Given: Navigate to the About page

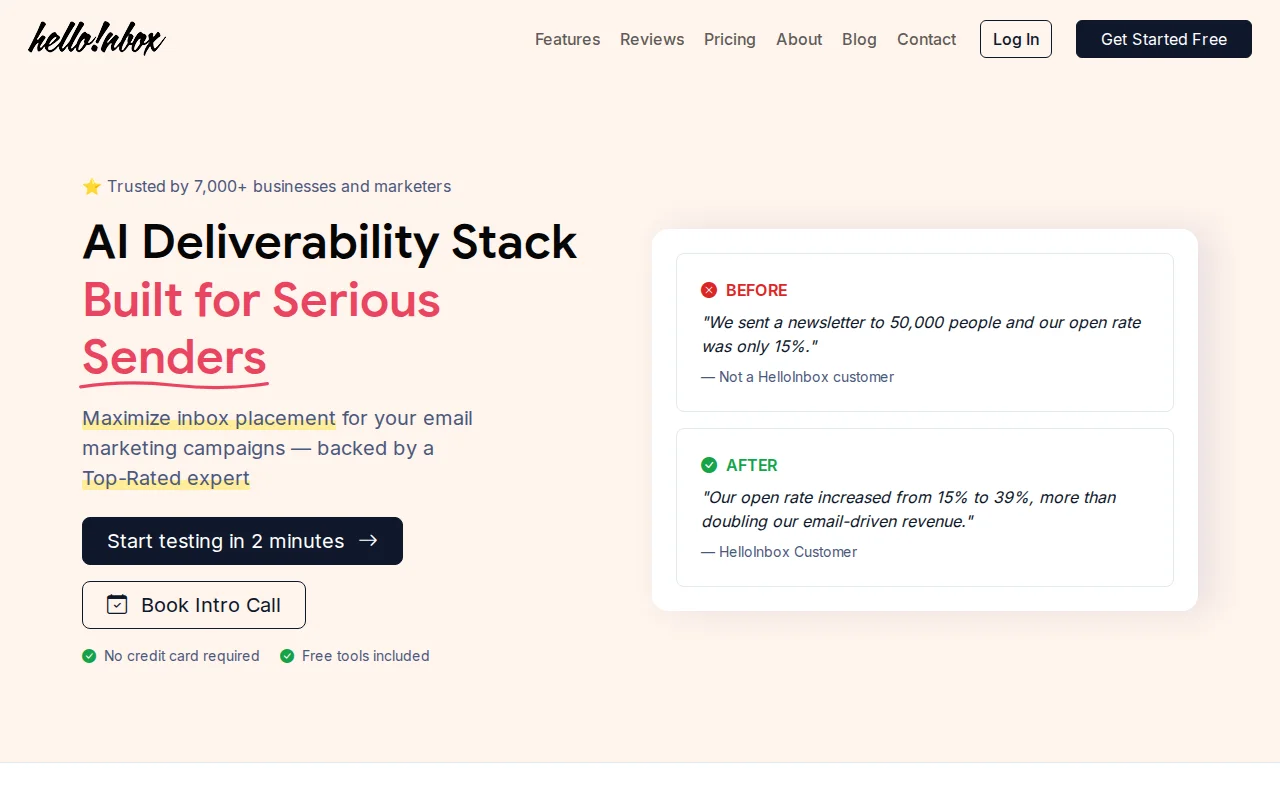Looking at the screenshot, I should [x=799, y=39].
